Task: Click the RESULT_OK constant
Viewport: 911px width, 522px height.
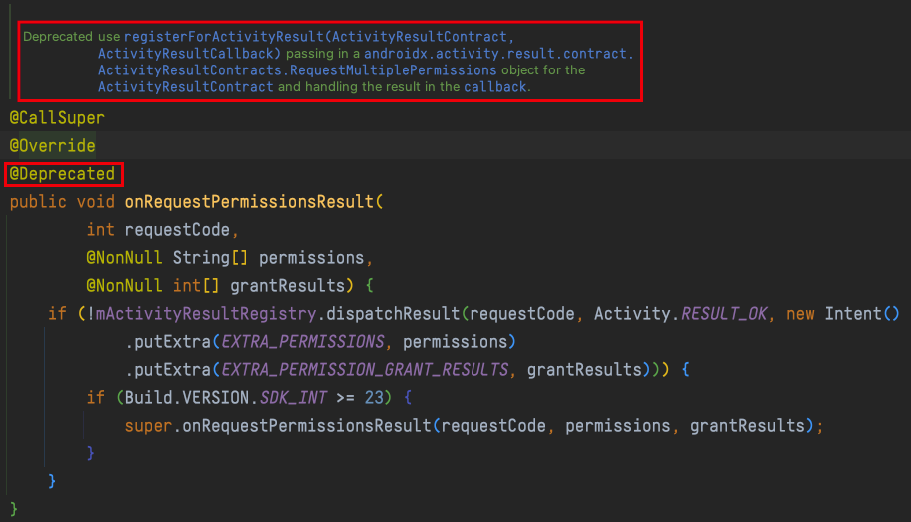Action: coord(724,314)
